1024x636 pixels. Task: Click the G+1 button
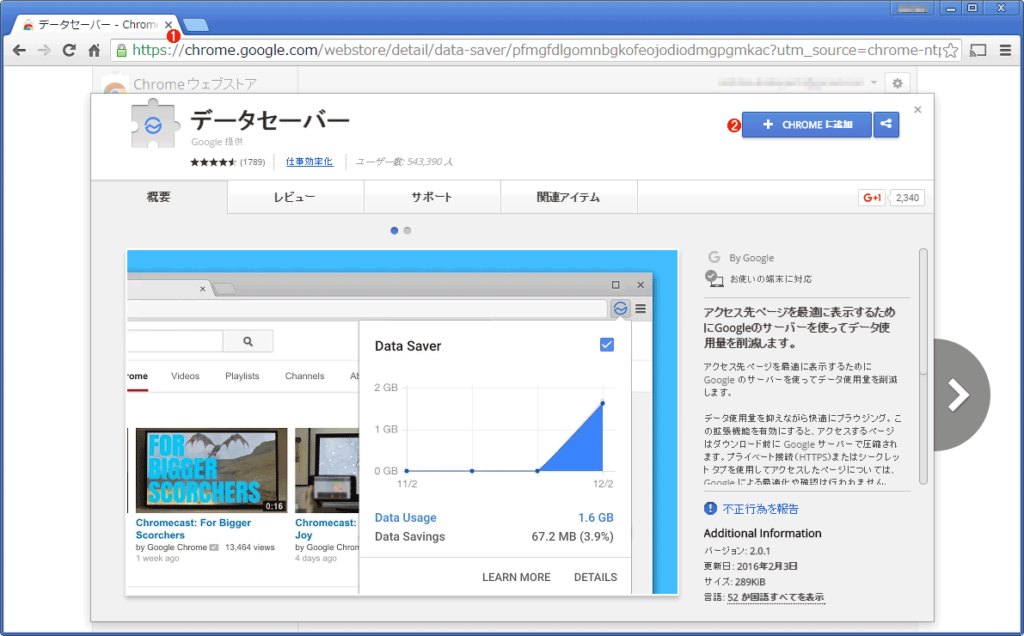[x=872, y=198]
